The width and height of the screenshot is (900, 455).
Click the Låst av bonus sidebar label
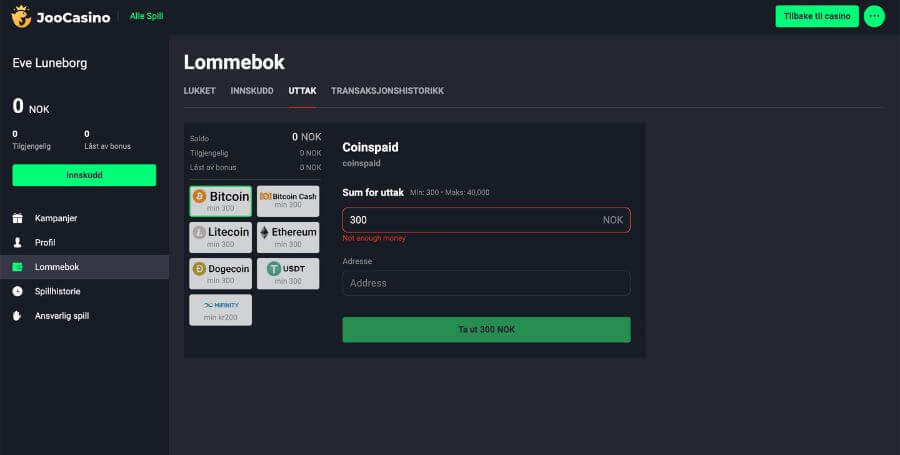click(107, 146)
